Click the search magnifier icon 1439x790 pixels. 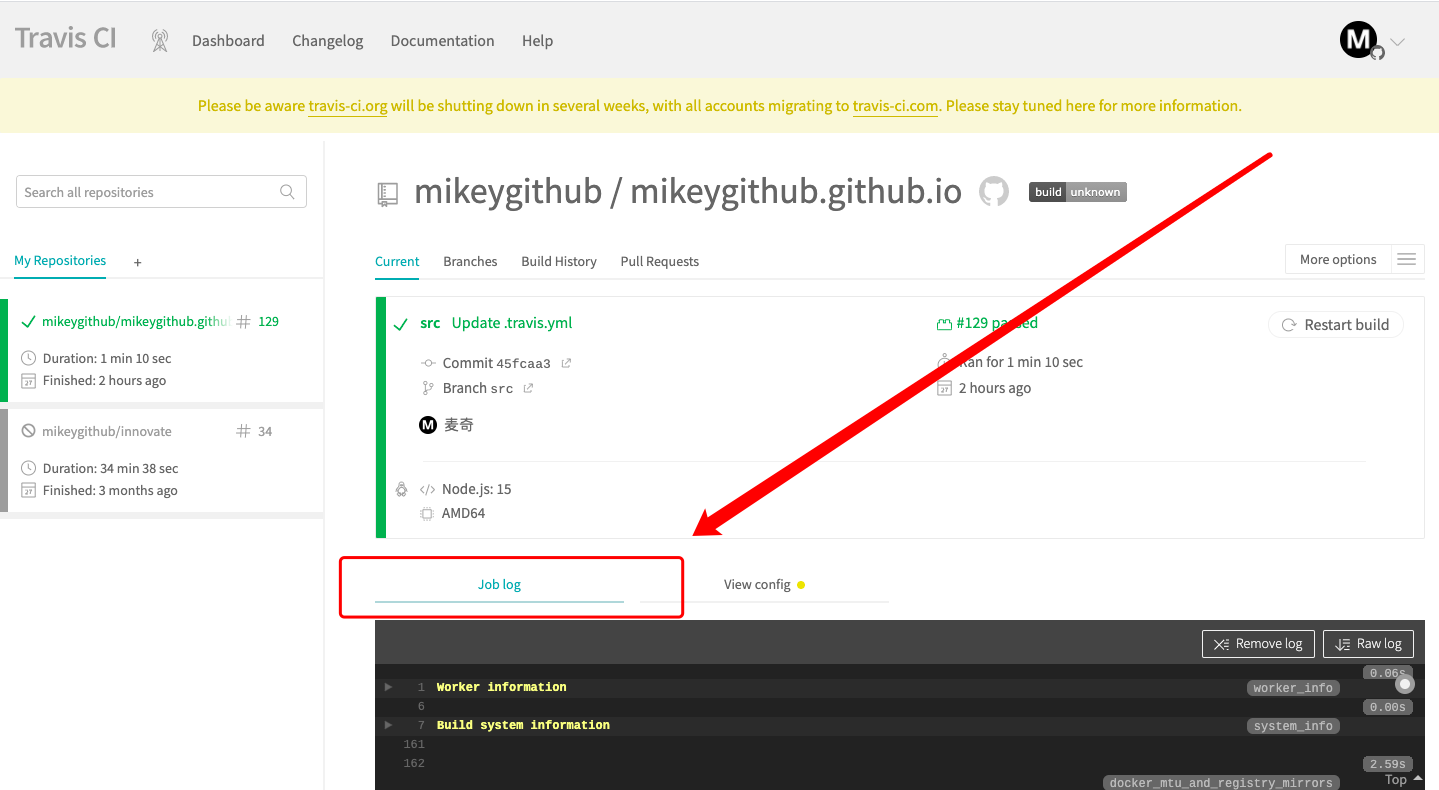coord(287,192)
